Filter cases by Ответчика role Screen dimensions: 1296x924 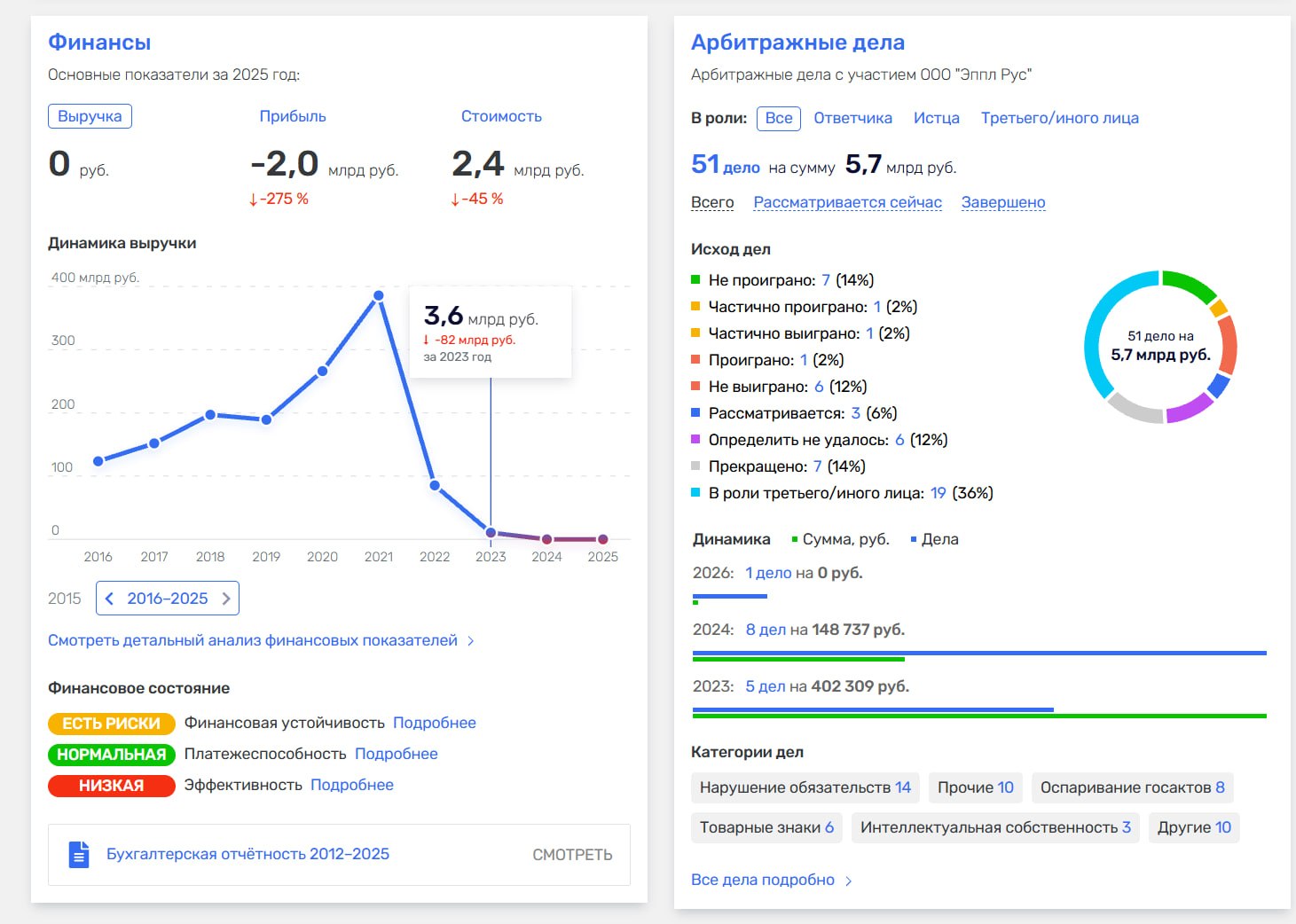click(x=853, y=118)
